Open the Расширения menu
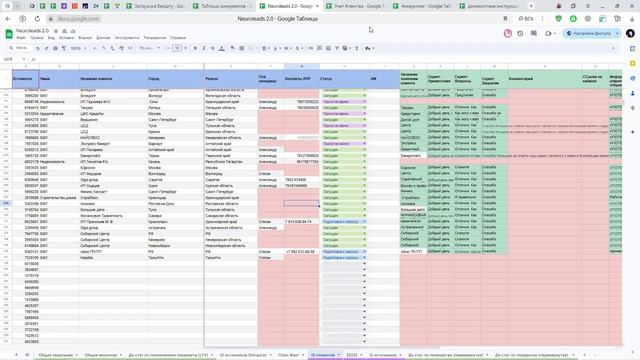Image resolution: width=640 pixels, height=360 pixels. pos(155,38)
